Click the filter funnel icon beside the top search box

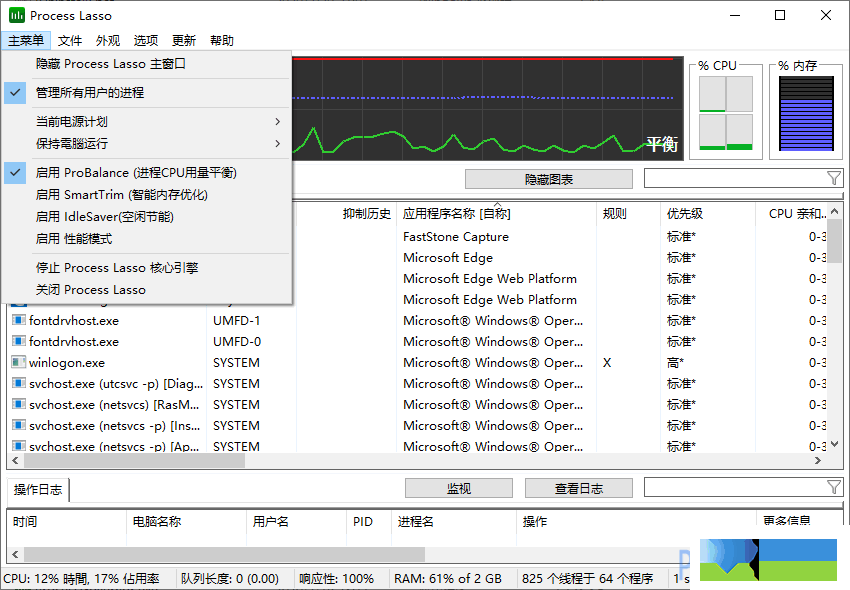pos(835,178)
